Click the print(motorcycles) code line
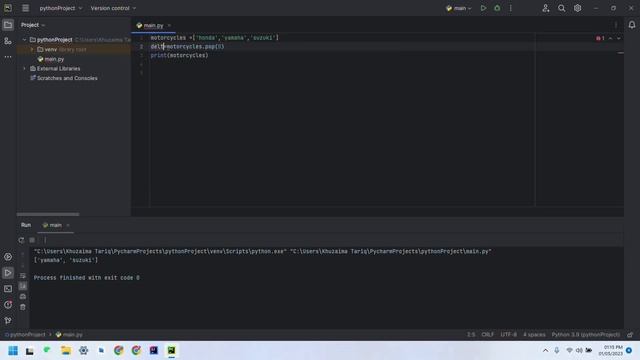This screenshot has width=640, height=360. click(179, 56)
